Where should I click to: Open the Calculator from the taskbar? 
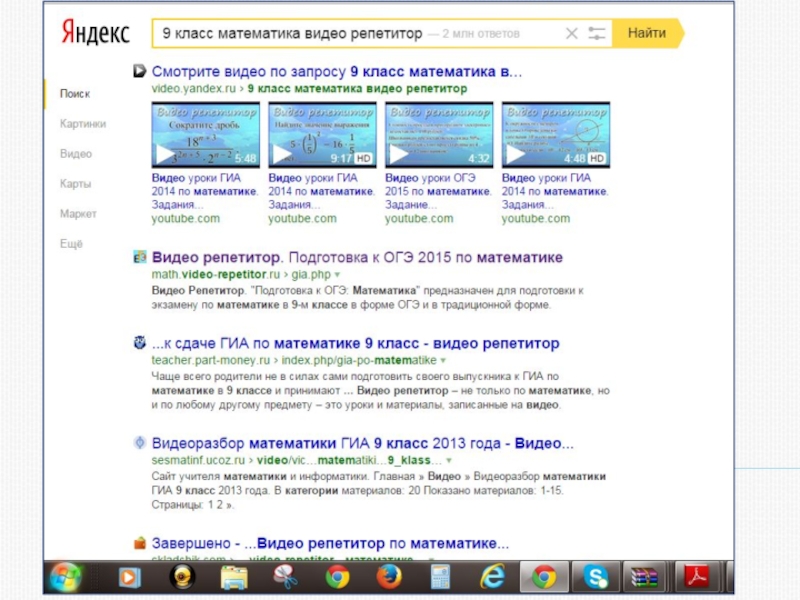(441, 577)
